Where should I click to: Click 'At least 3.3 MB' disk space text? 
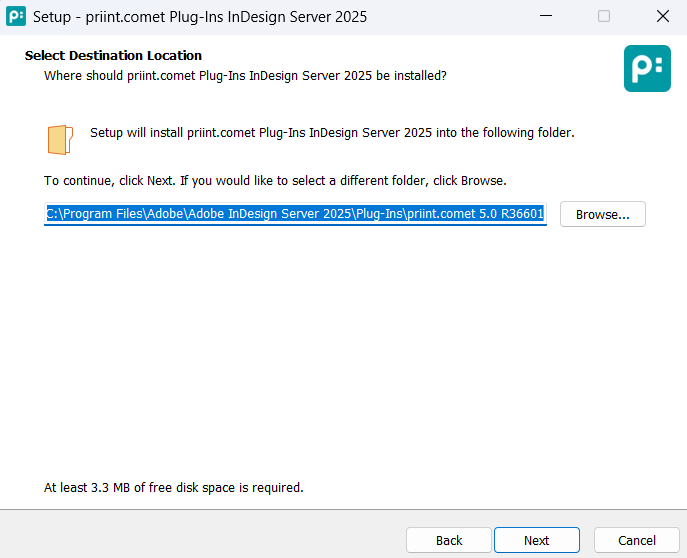[174, 487]
